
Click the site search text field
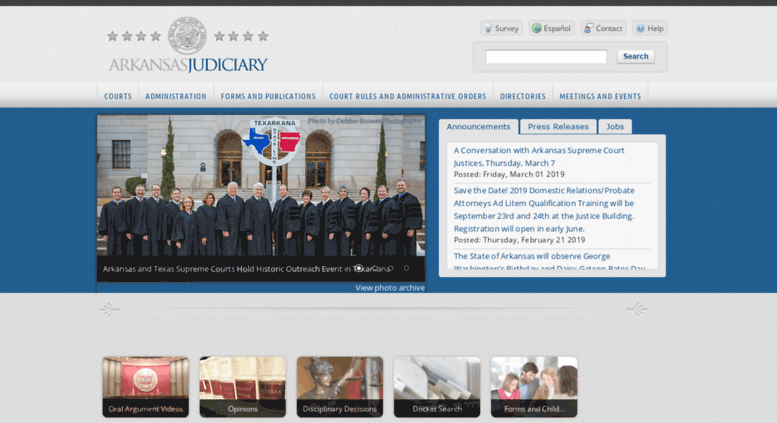[546, 56]
